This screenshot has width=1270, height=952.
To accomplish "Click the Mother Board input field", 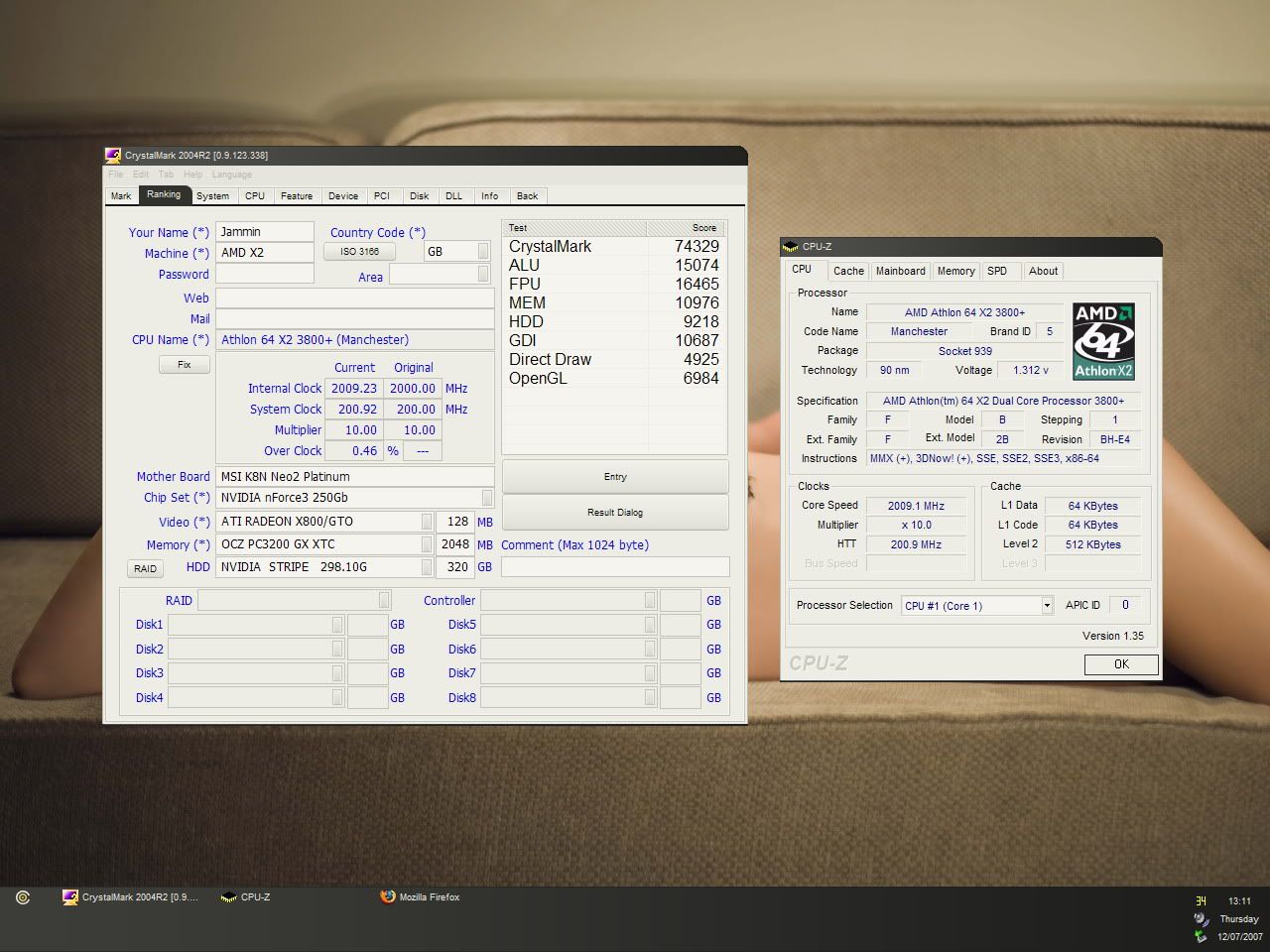I will 355,477.
